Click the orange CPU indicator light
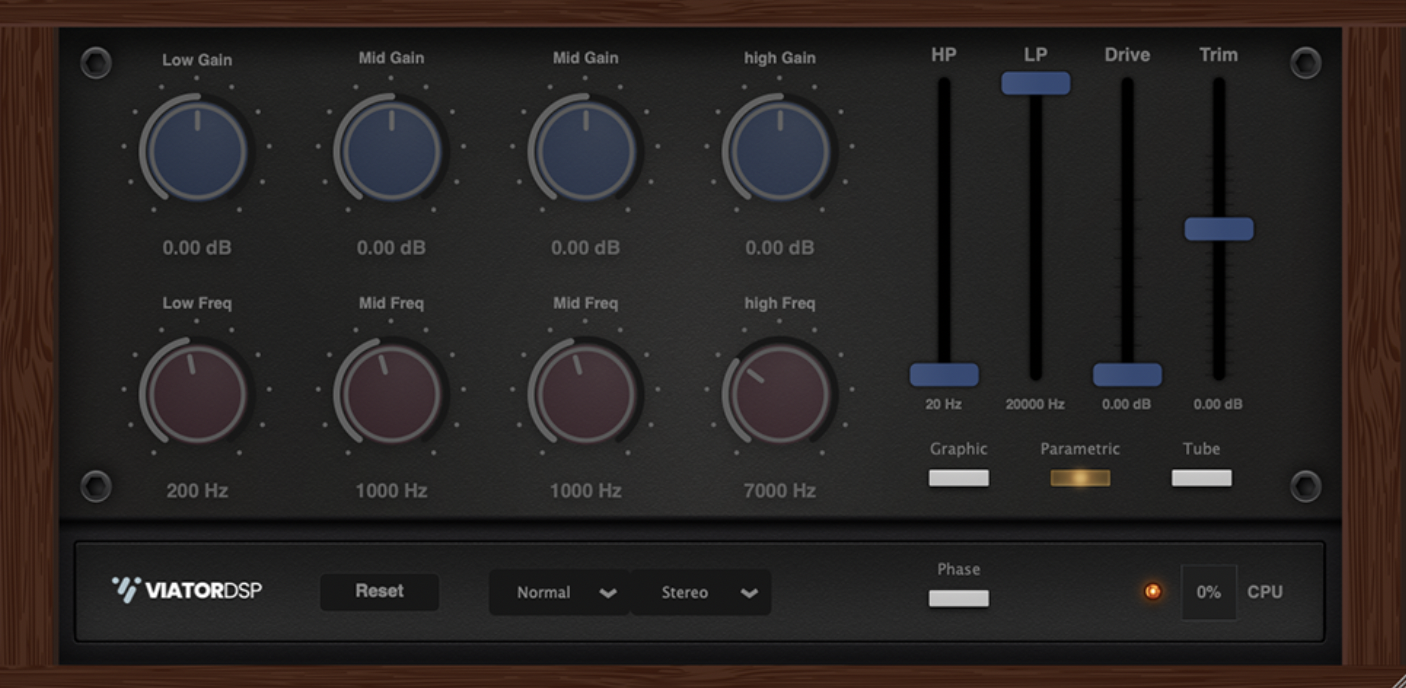Image resolution: width=1406 pixels, height=688 pixels. click(x=1153, y=592)
